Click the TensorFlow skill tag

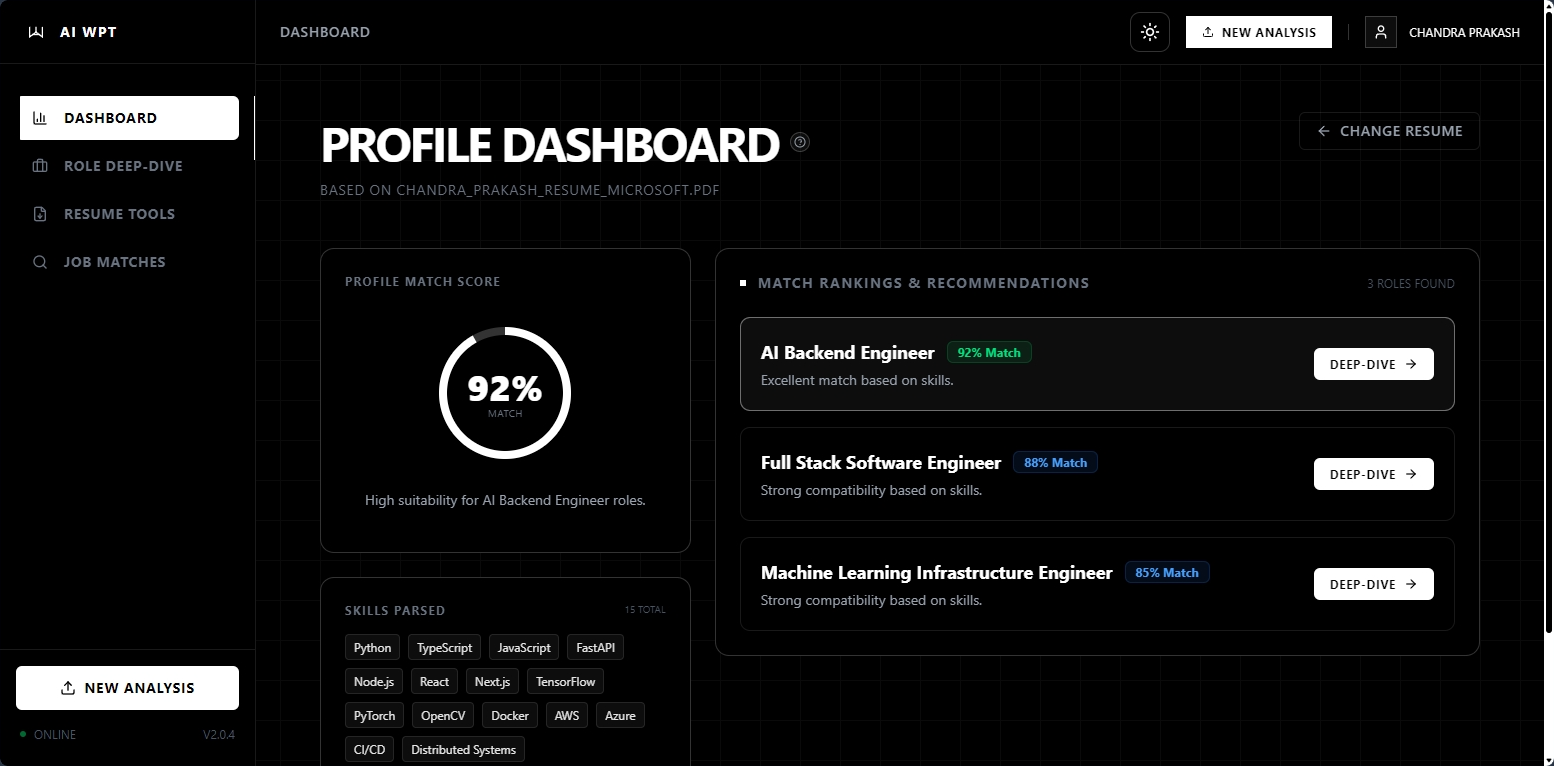pyautogui.click(x=565, y=682)
